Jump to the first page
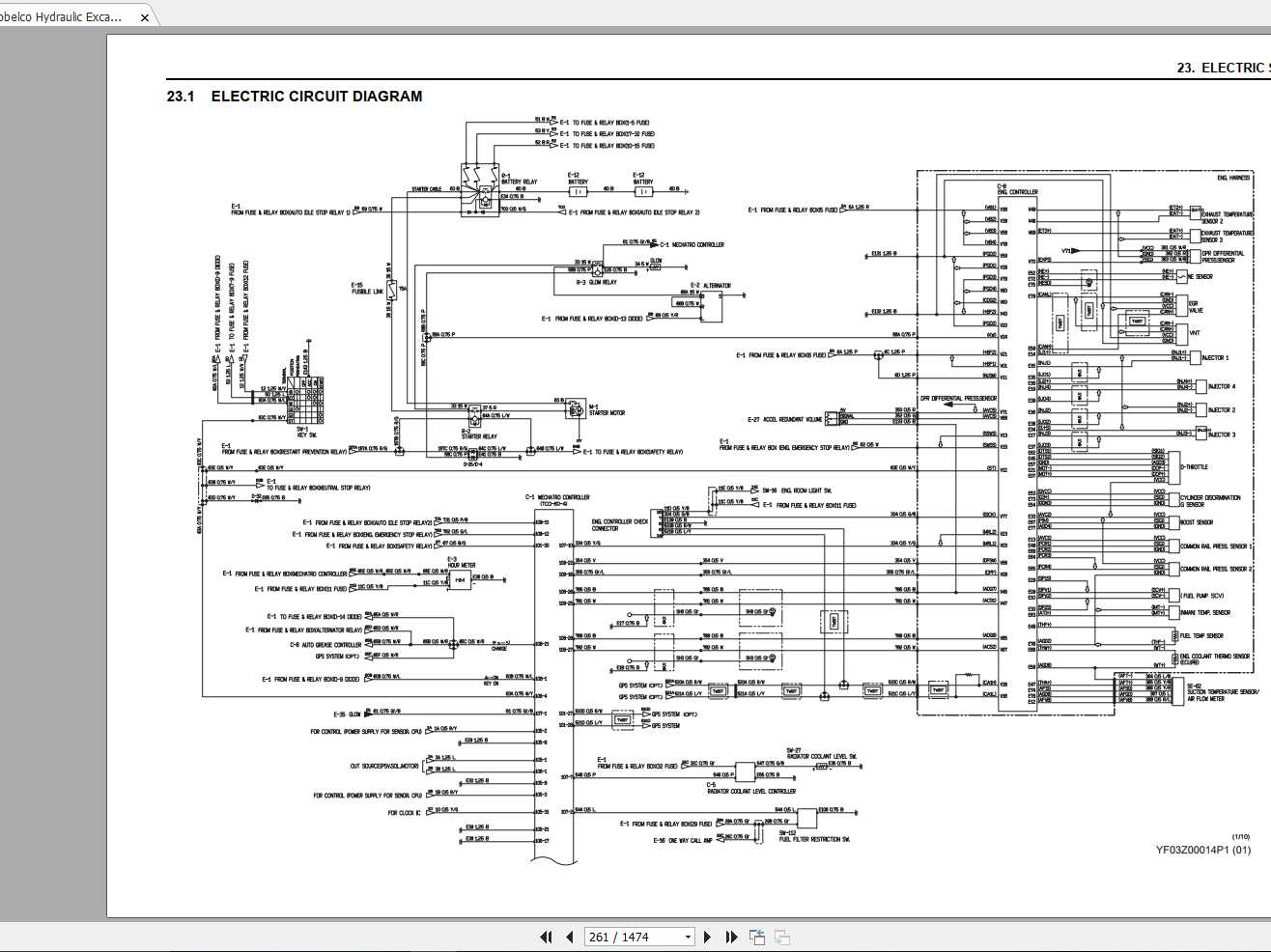Screen dimensions: 1271x952 (x=546, y=937)
